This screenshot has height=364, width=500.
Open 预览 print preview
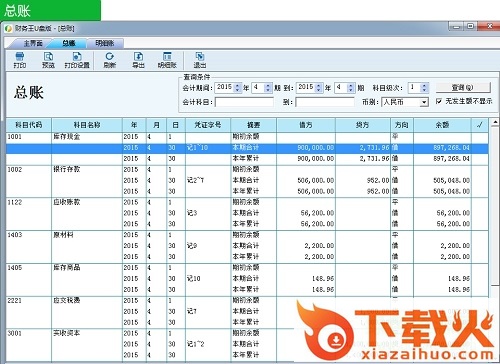[48, 60]
